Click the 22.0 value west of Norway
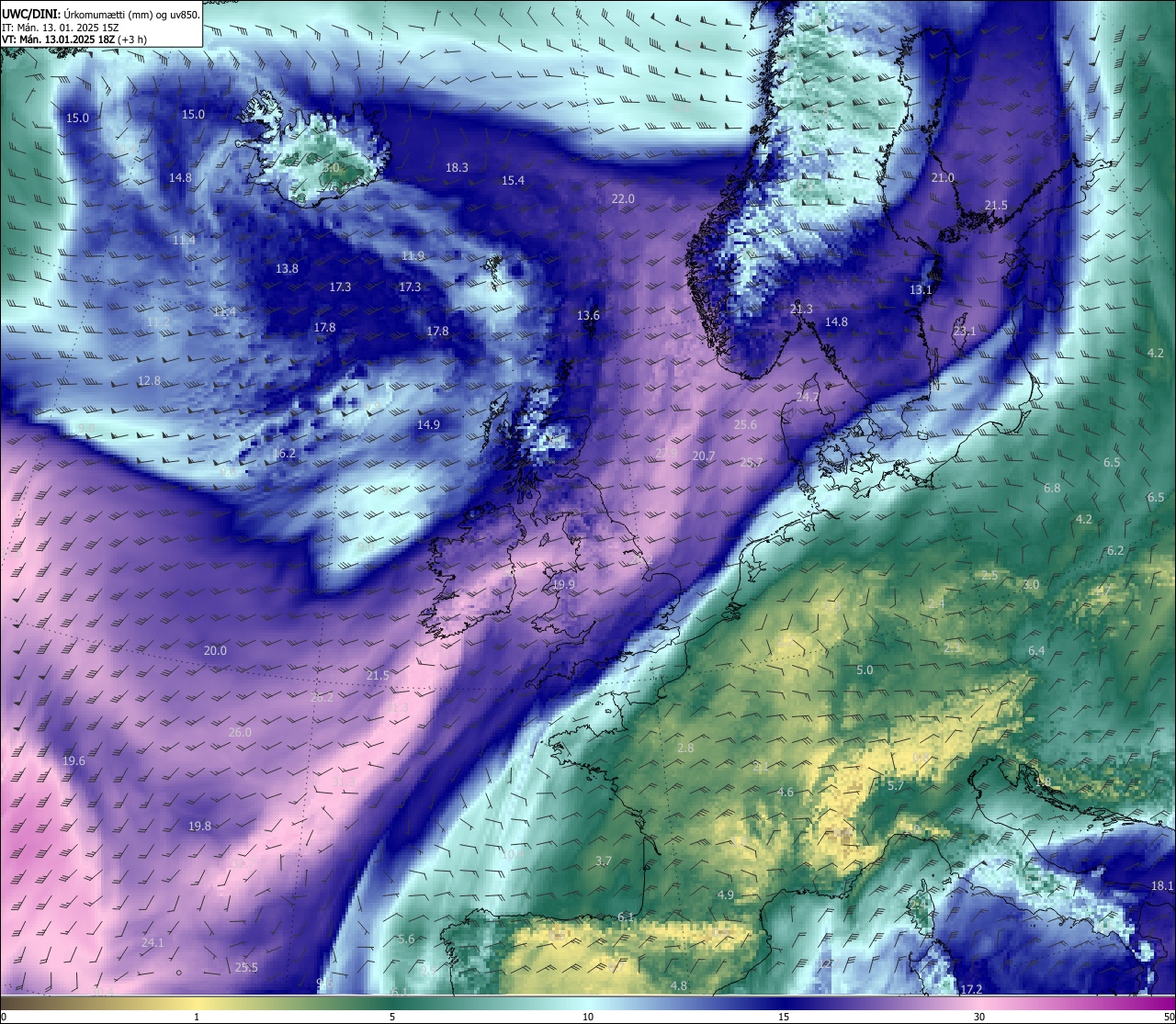The image size is (1176, 1024). pyautogui.click(x=623, y=198)
